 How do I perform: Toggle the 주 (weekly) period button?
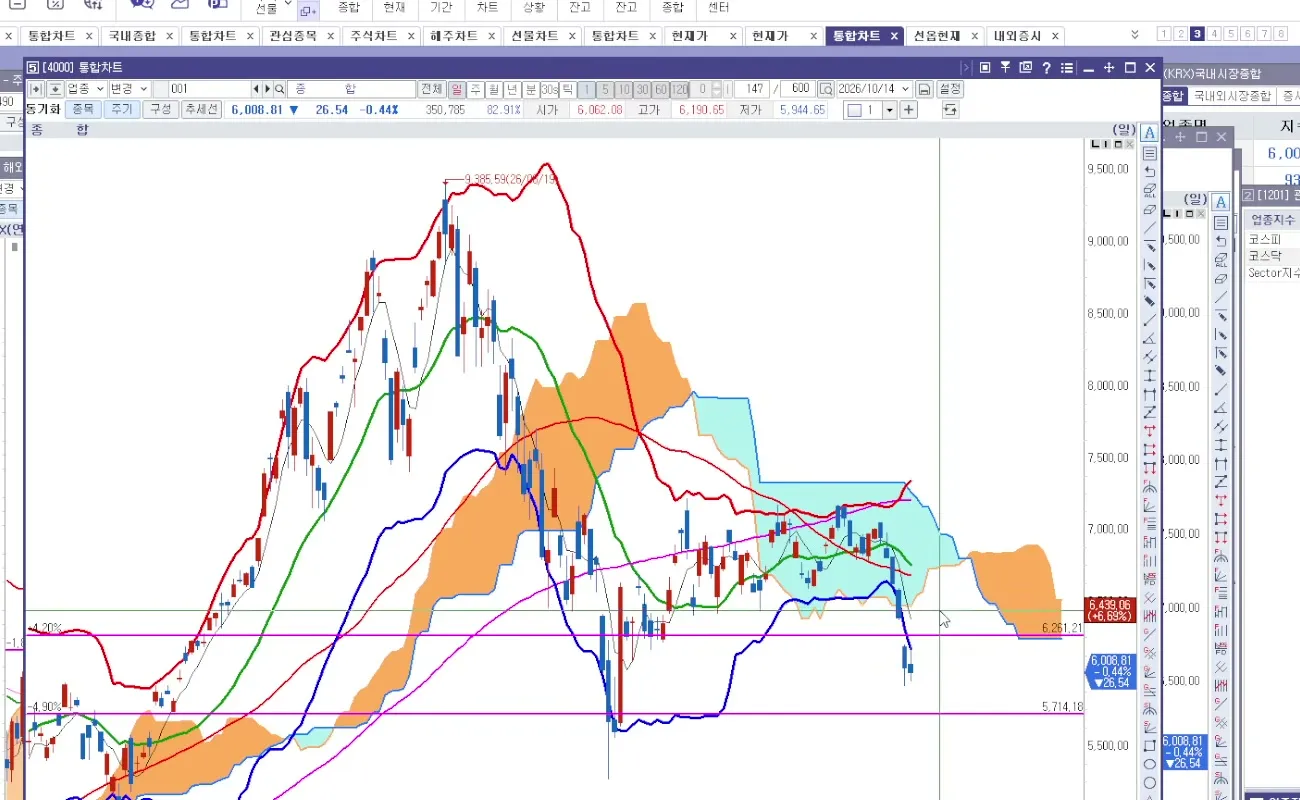(x=476, y=89)
